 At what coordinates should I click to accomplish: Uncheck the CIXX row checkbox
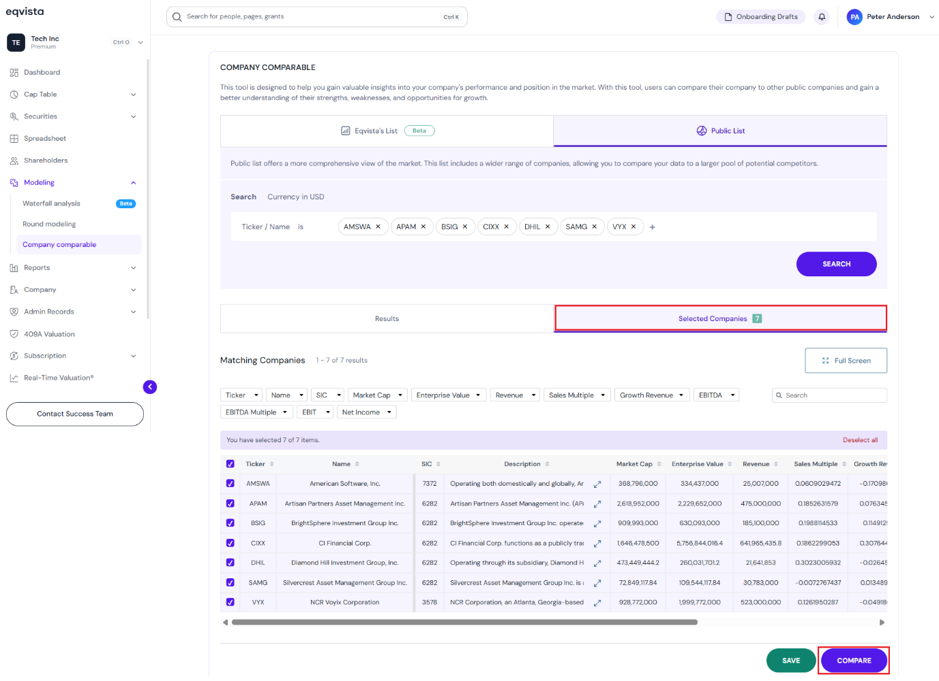pos(230,543)
